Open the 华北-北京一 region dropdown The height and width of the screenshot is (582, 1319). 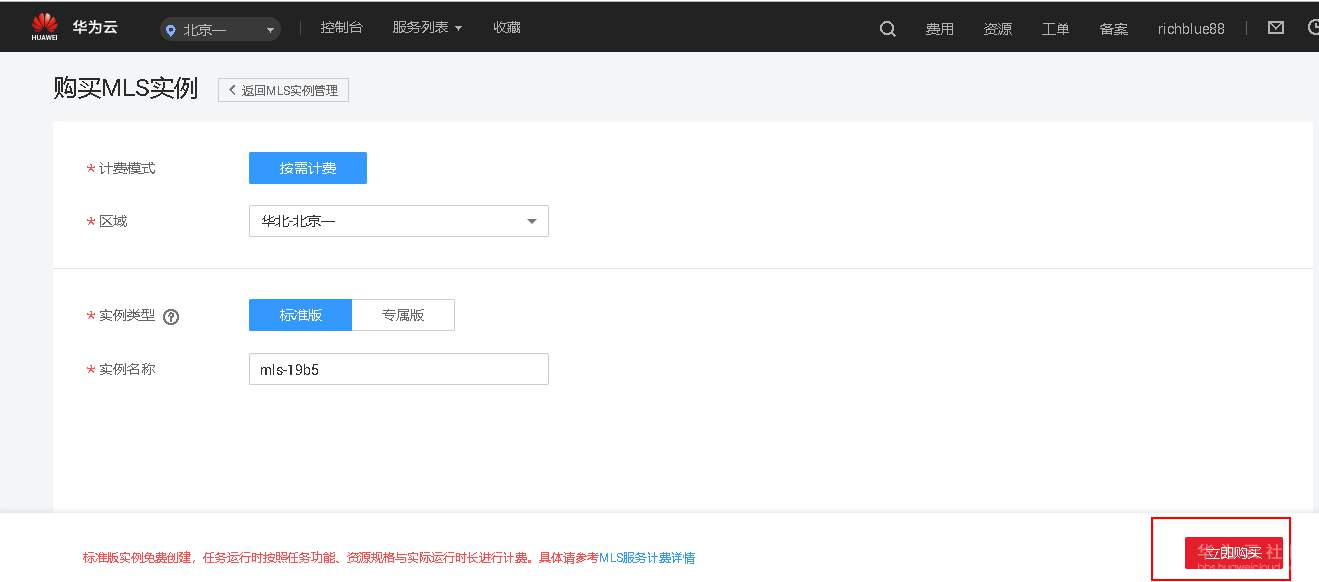point(398,221)
